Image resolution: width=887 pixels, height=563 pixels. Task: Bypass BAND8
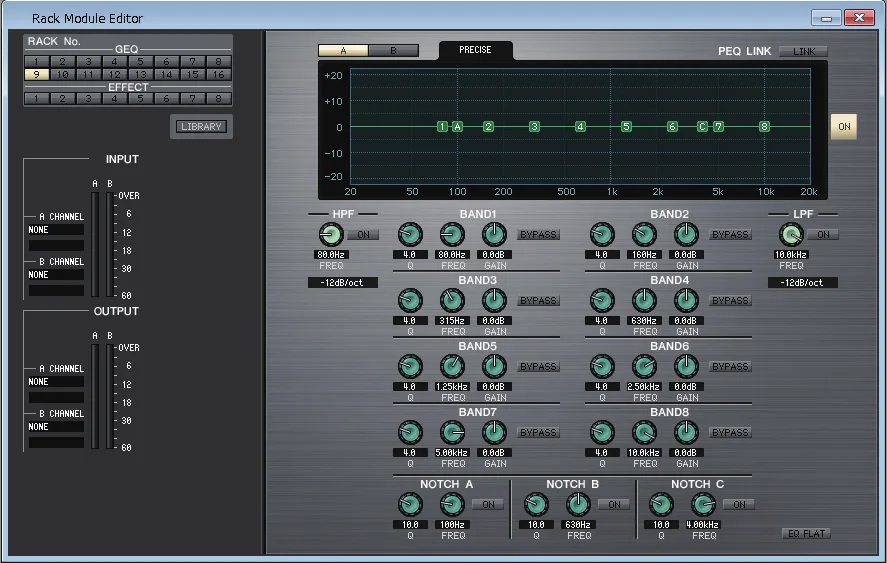click(x=730, y=432)
